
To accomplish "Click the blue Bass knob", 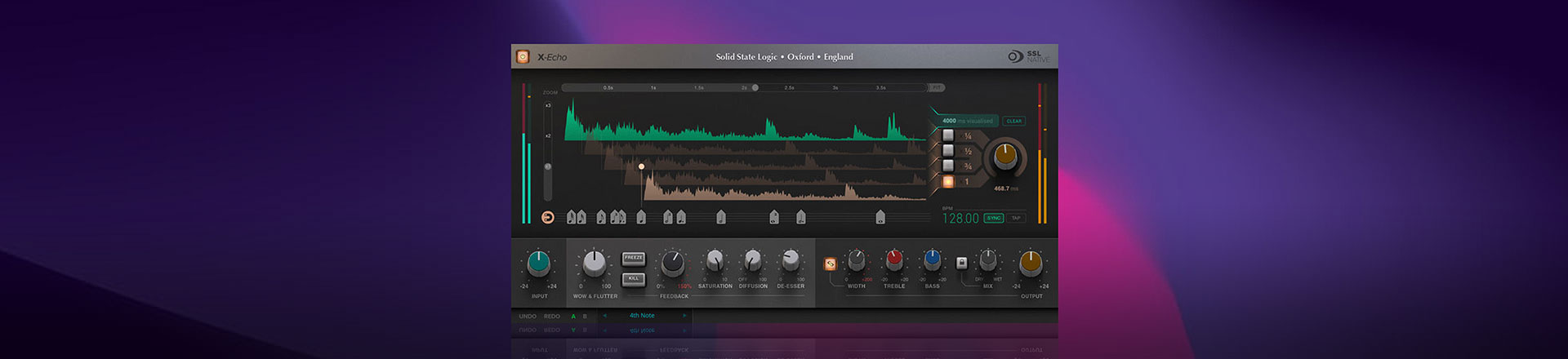I will click(x=933, y=260).
